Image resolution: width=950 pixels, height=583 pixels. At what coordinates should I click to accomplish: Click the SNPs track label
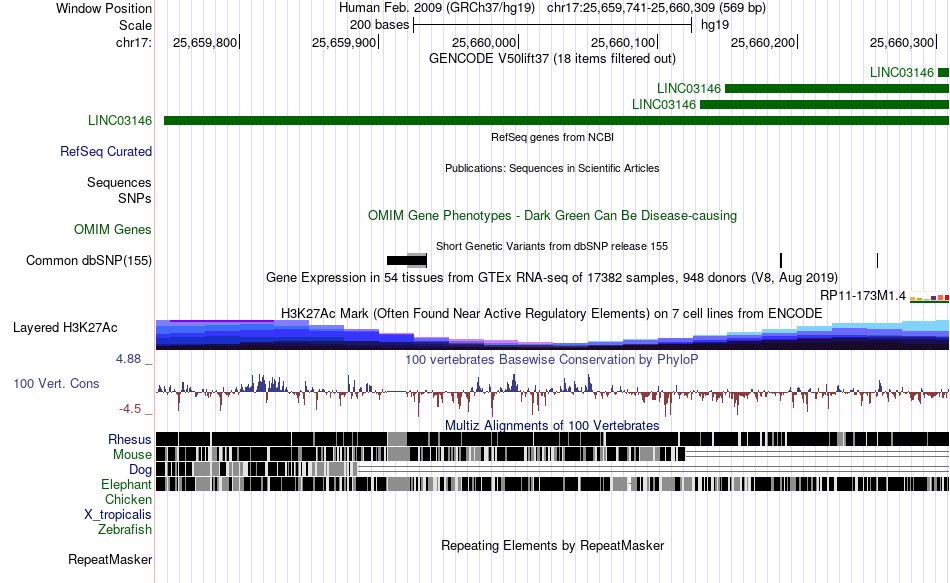135,198
